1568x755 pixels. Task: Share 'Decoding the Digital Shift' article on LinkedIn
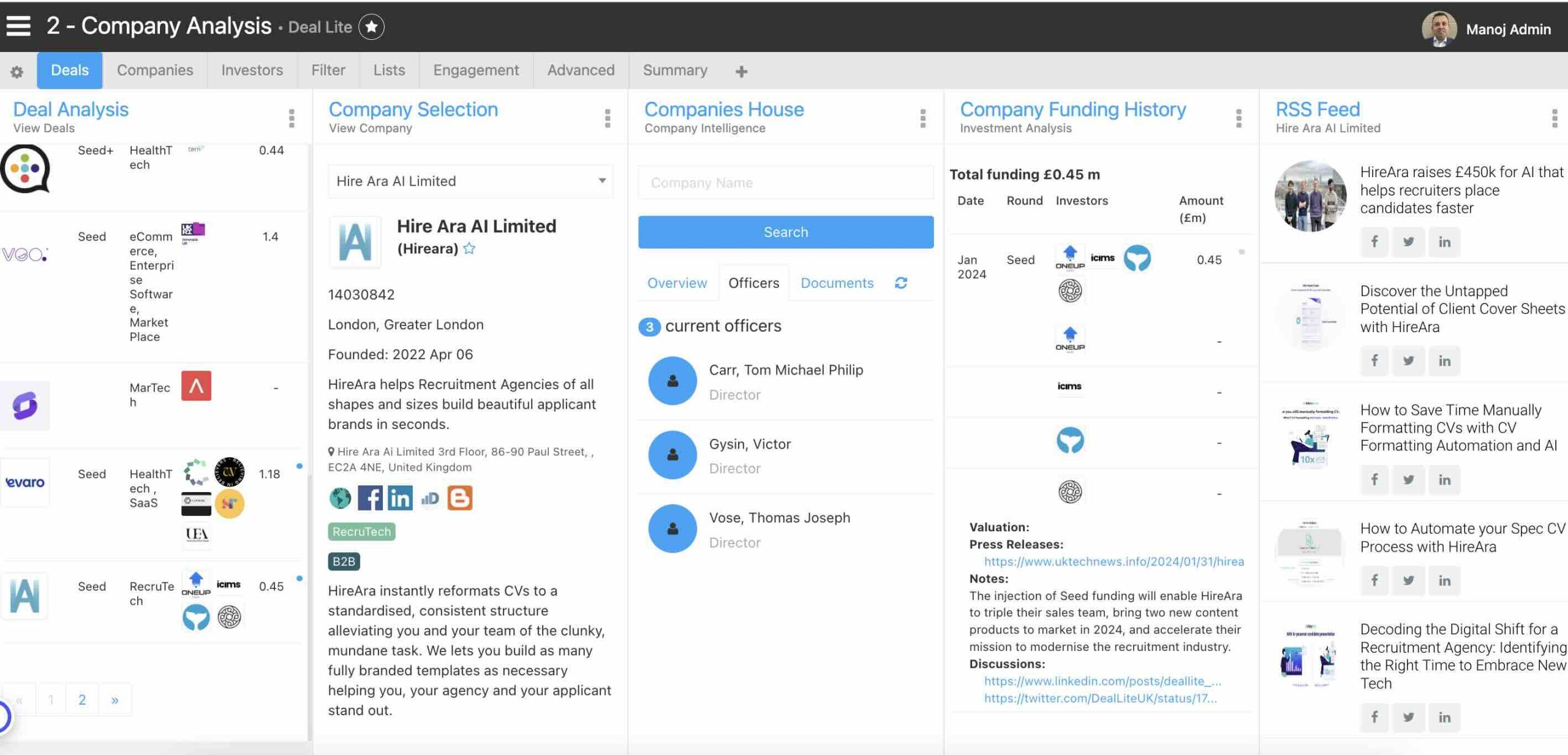1444,718
